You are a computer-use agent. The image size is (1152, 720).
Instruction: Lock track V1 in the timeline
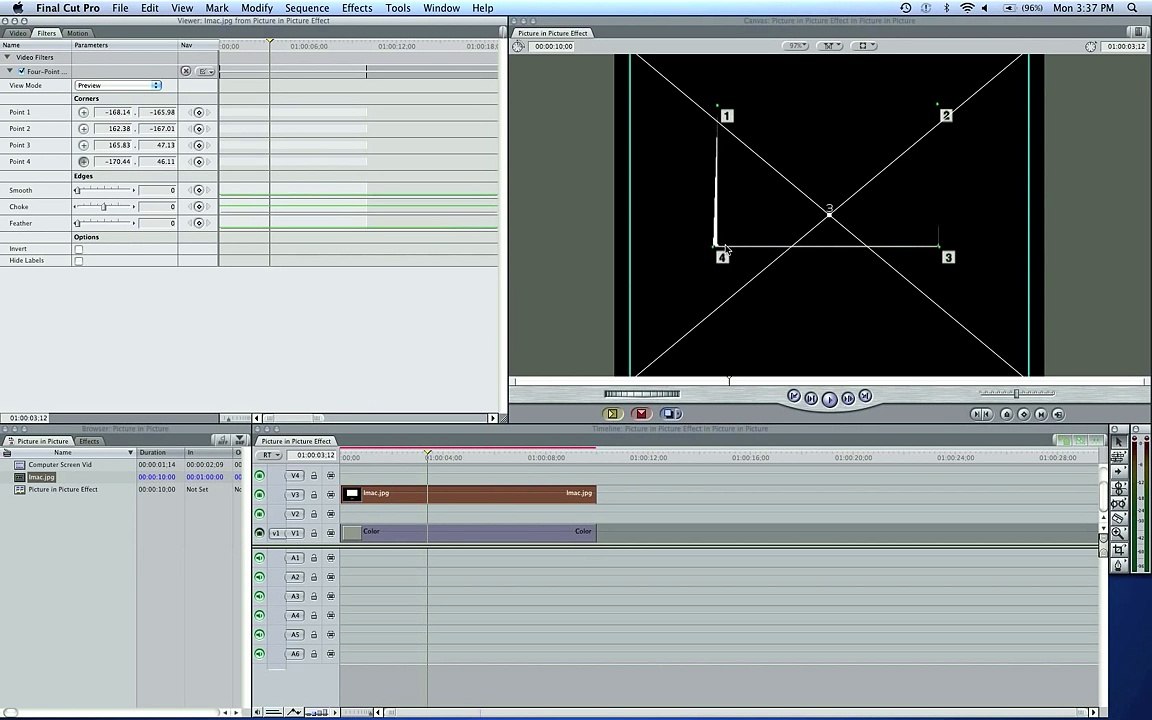314,533
